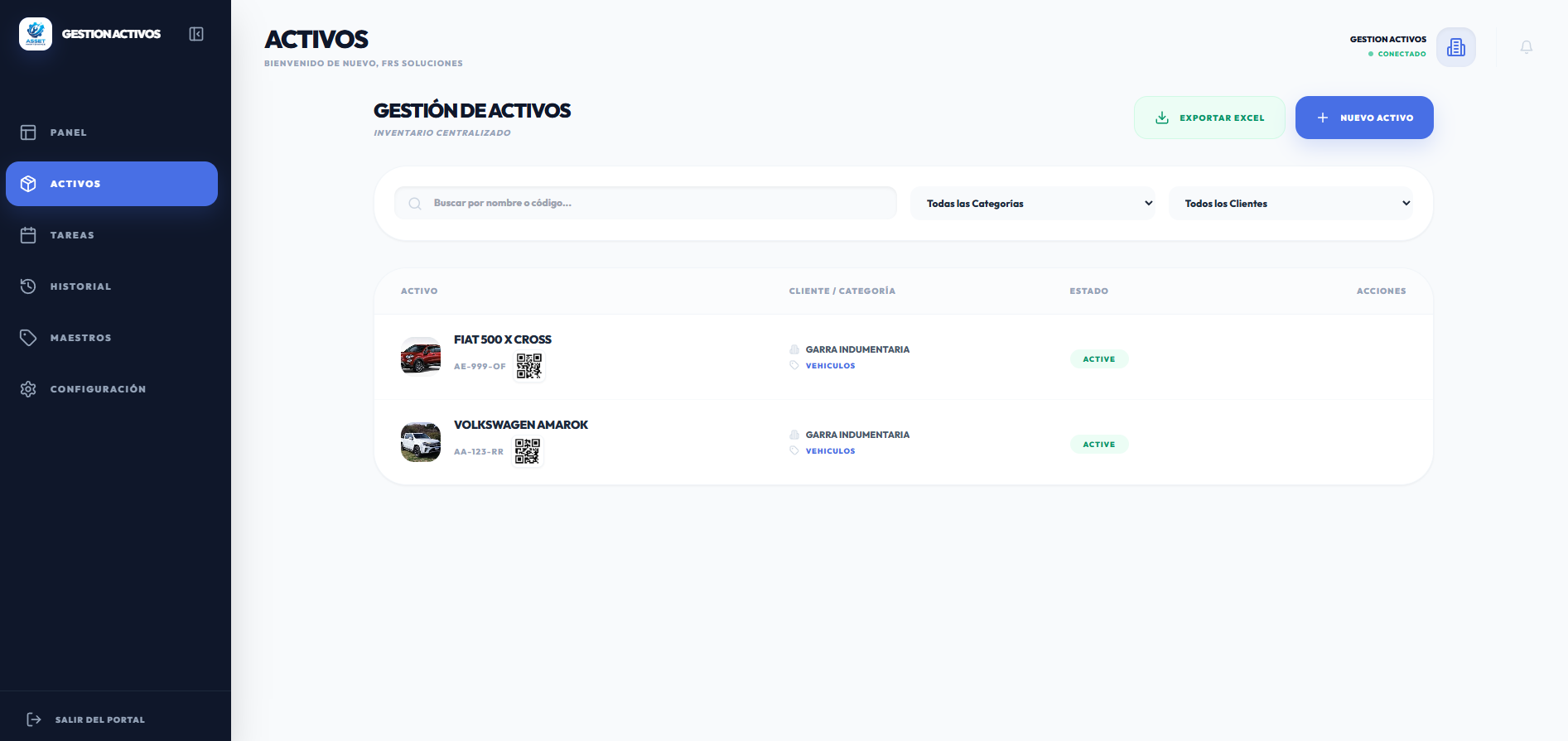
Task: Open the company building profile icon
Action: 1455,47
